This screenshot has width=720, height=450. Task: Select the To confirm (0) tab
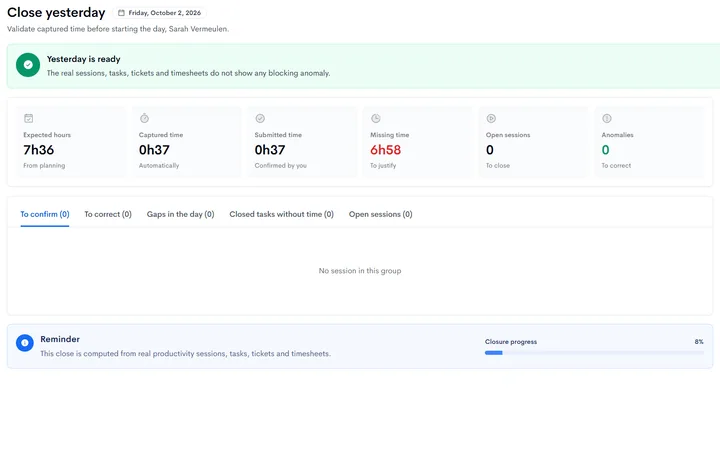(45, 214)
